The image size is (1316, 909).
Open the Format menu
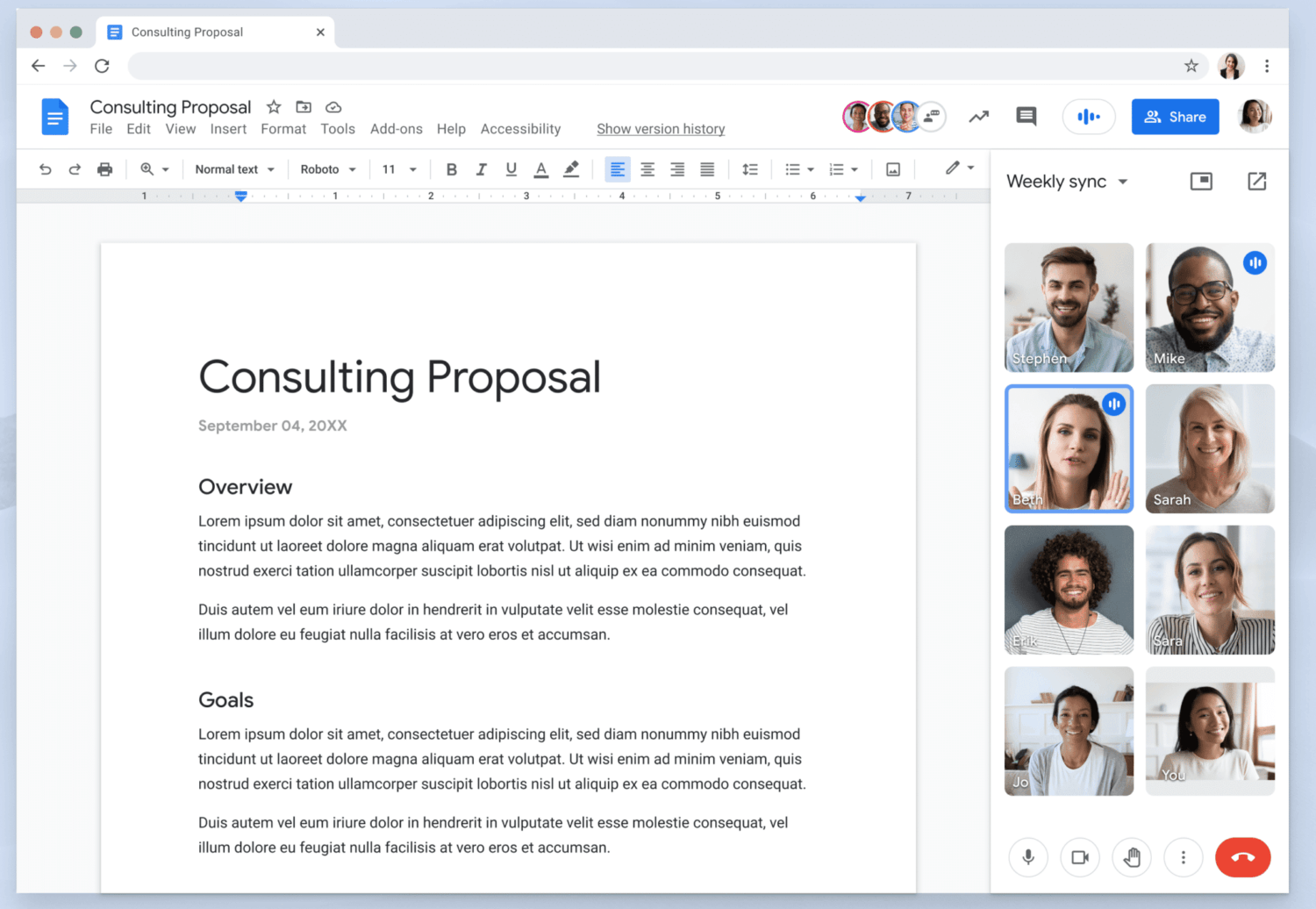283,128
